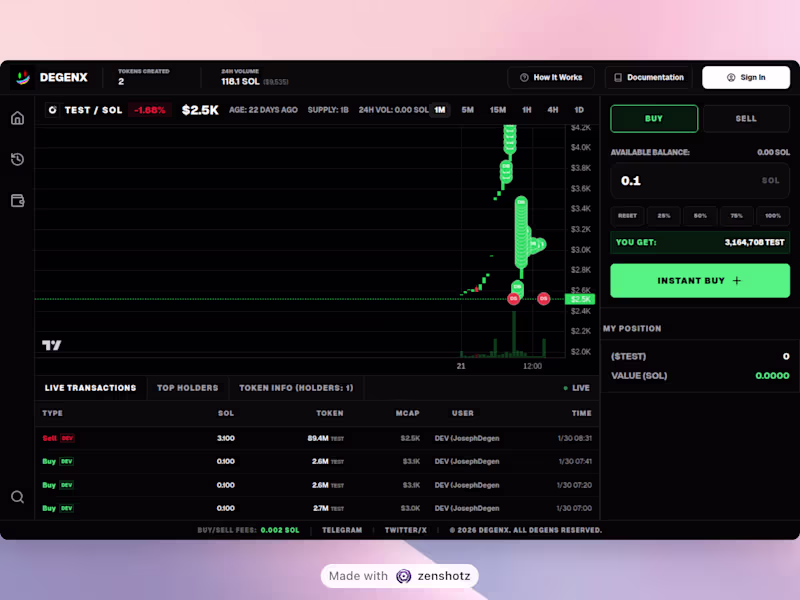
Task: Open the Token Info (Holders: 1) tab
Action: (296, 388)
